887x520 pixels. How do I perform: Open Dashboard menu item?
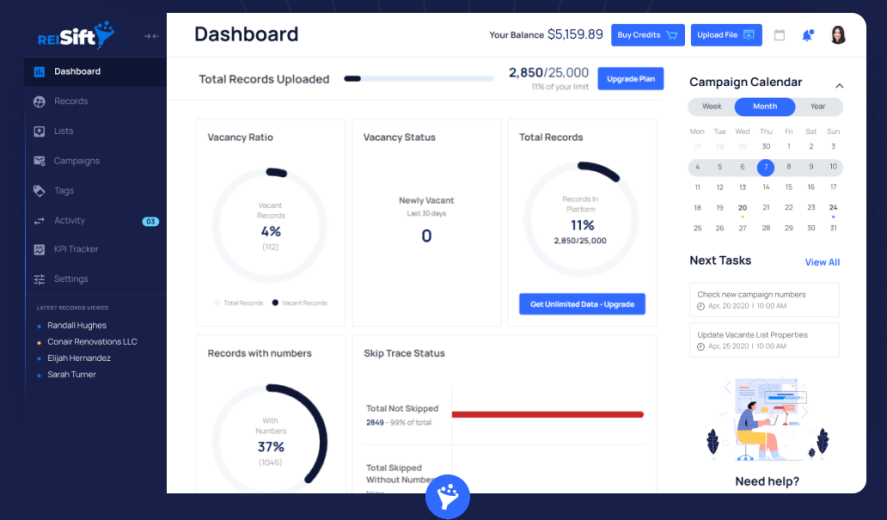pyautogui.click(x=96, y=72)
